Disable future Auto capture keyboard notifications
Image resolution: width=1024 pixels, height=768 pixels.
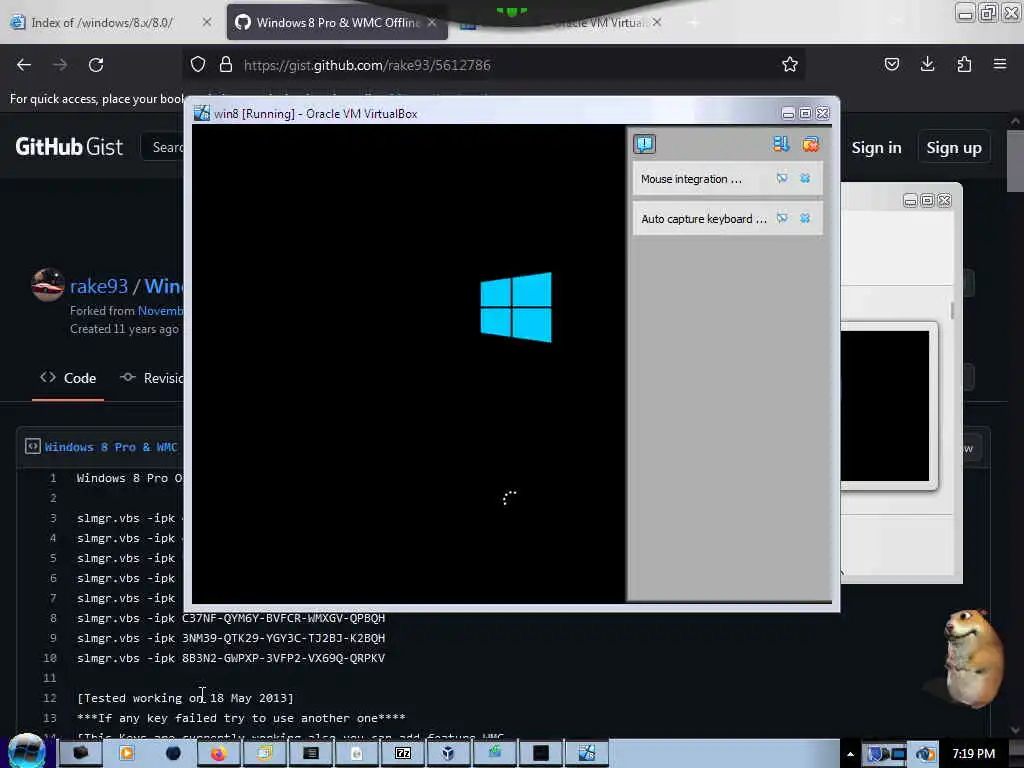(x=782, y=218)
